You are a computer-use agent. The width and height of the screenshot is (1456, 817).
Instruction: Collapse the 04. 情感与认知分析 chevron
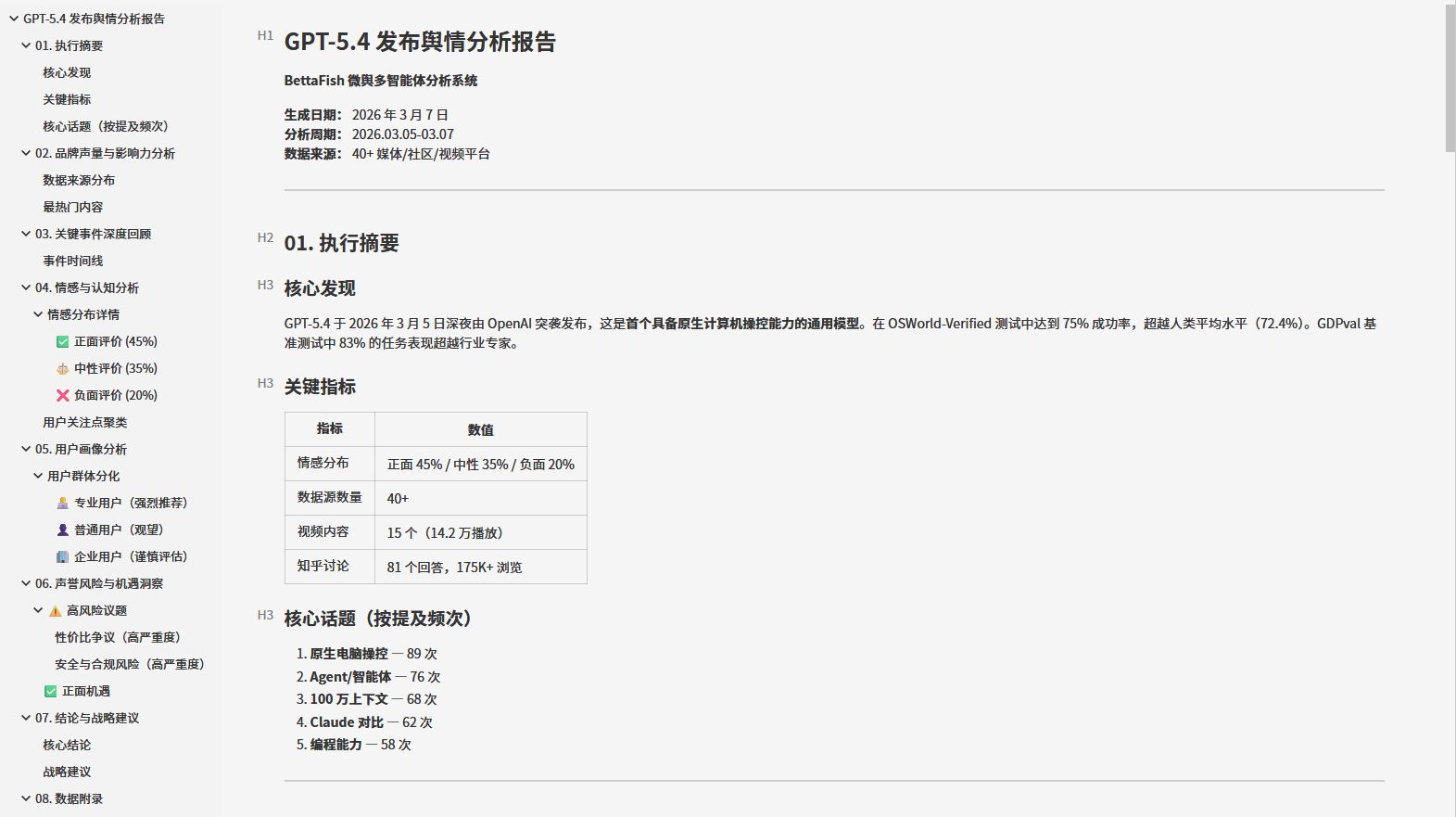tap(26, 287)
